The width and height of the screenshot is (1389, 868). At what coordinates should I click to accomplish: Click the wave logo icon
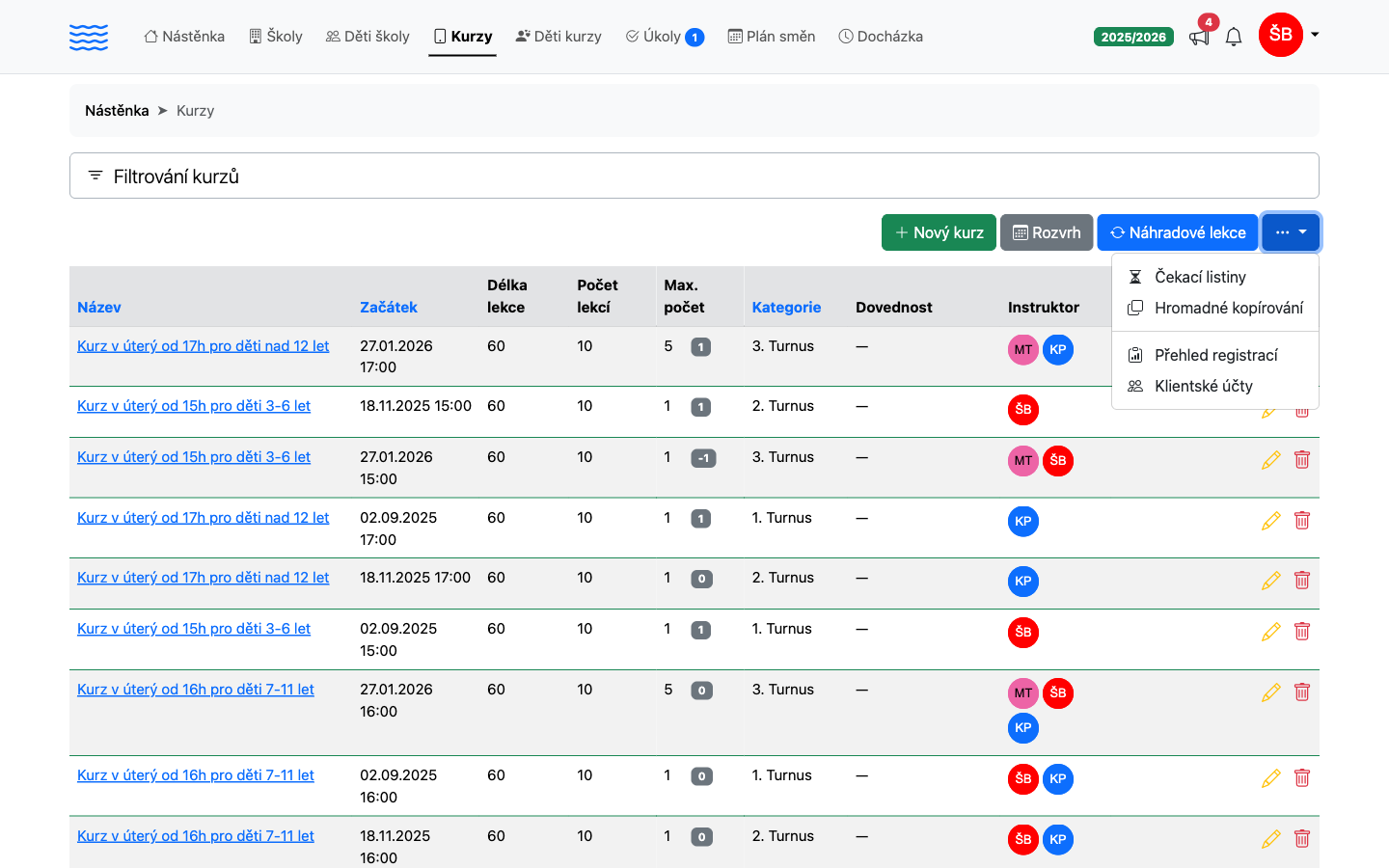(89, 37)
